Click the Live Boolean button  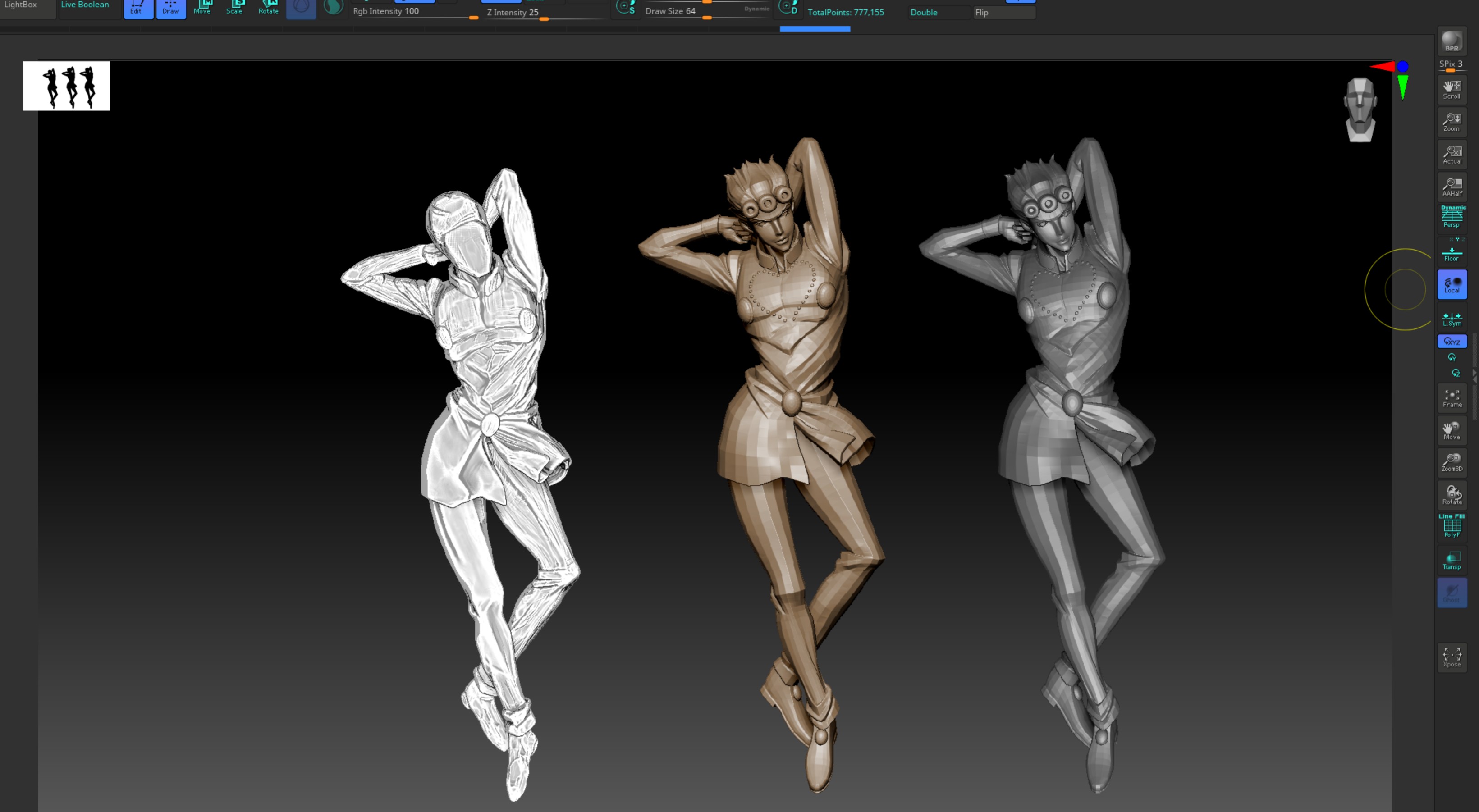pyautogui.click(x=85, y=5)
